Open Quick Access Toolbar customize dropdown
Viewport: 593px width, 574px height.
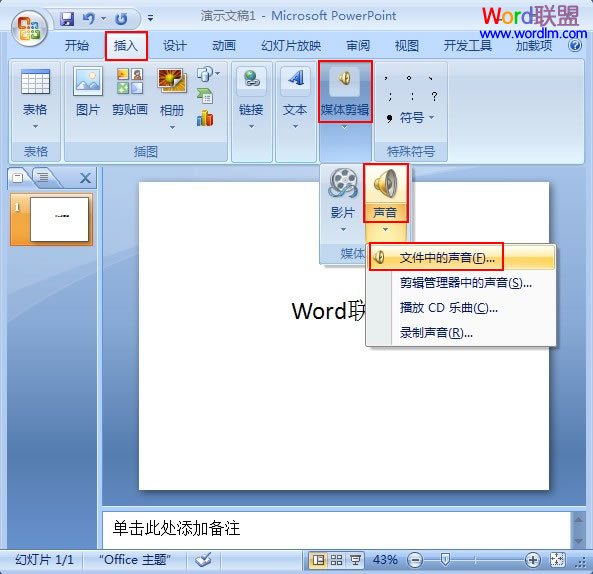pos(150,18)
